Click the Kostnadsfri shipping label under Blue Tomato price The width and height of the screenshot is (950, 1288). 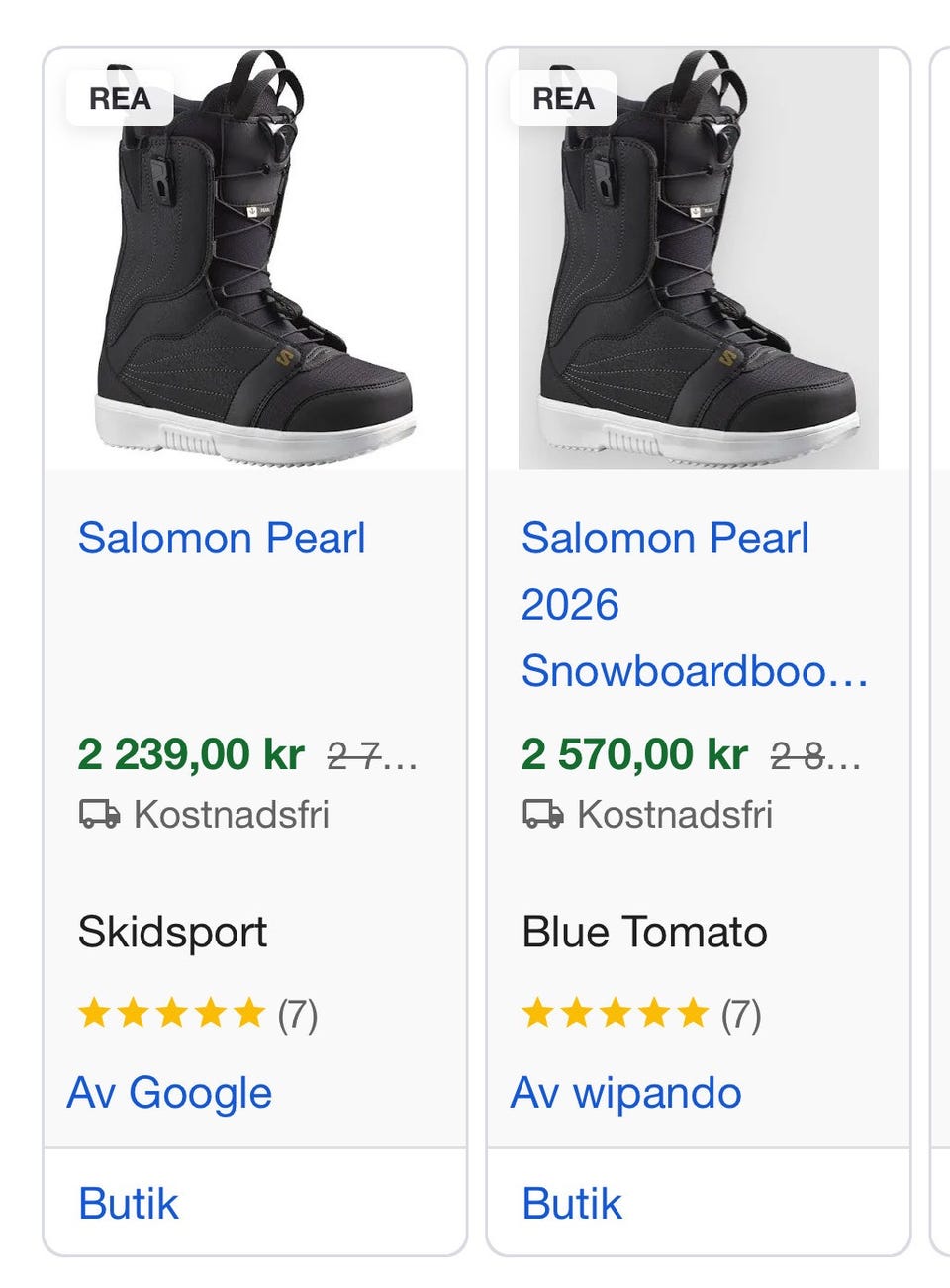(675, 815)
